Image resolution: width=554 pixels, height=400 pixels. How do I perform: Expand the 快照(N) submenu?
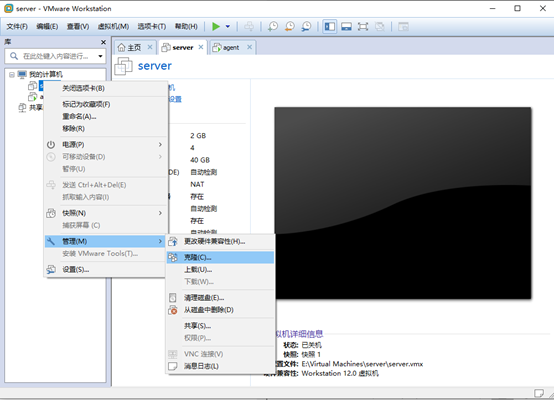(x=106, y=213)
